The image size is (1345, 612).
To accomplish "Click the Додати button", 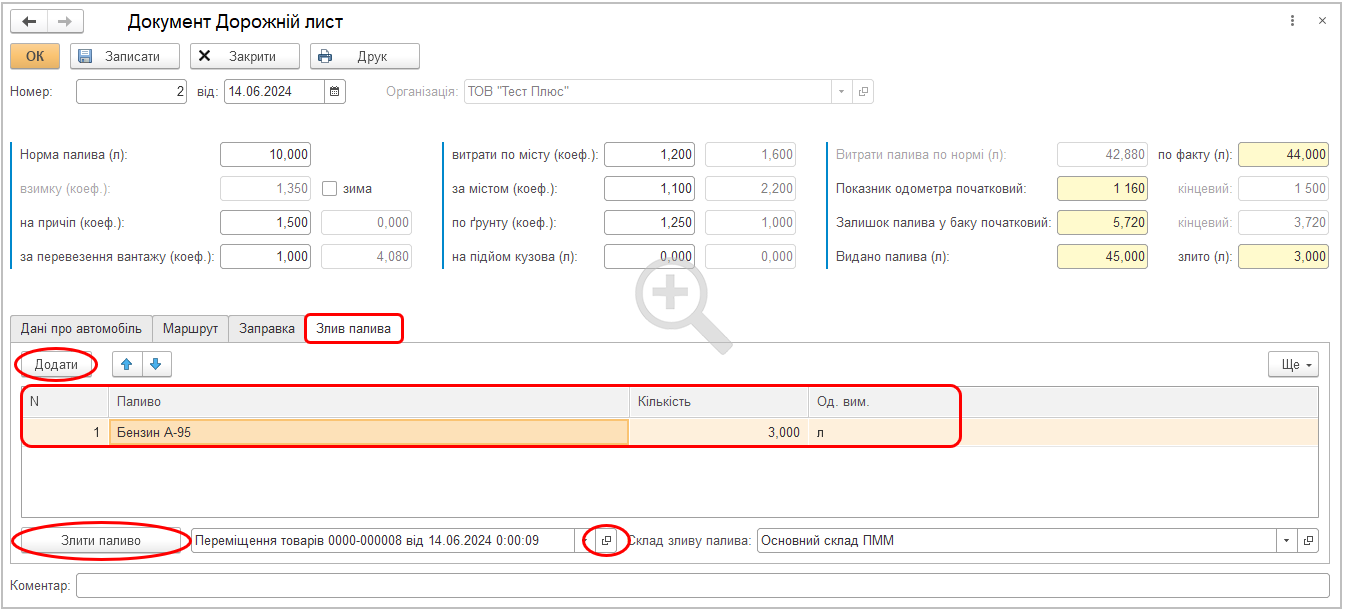I will (x=56, y=365).
